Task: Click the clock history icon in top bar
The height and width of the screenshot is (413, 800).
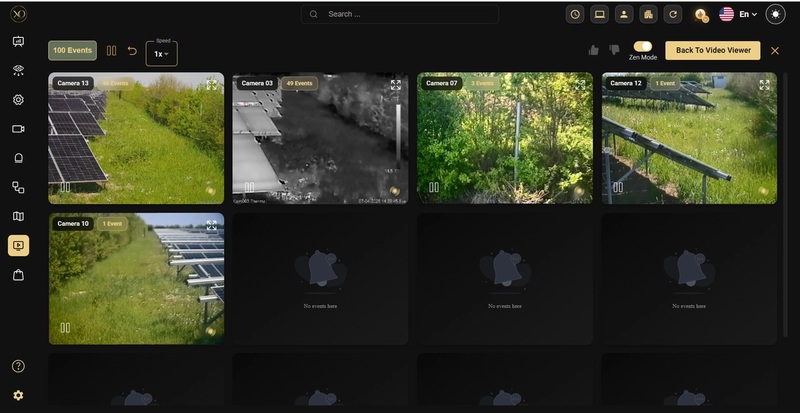Action: pyautogui.click(x=575, y=14)
